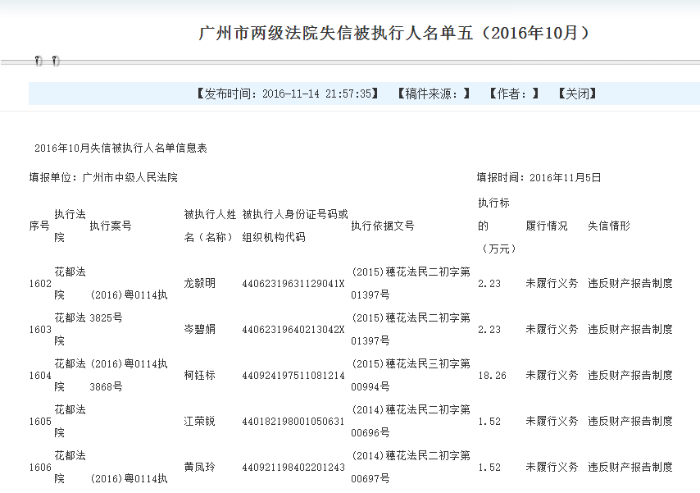Click the 执行依据文号 column header
Image resolution: width=700 pixels, height=493 pixels.
382,226
